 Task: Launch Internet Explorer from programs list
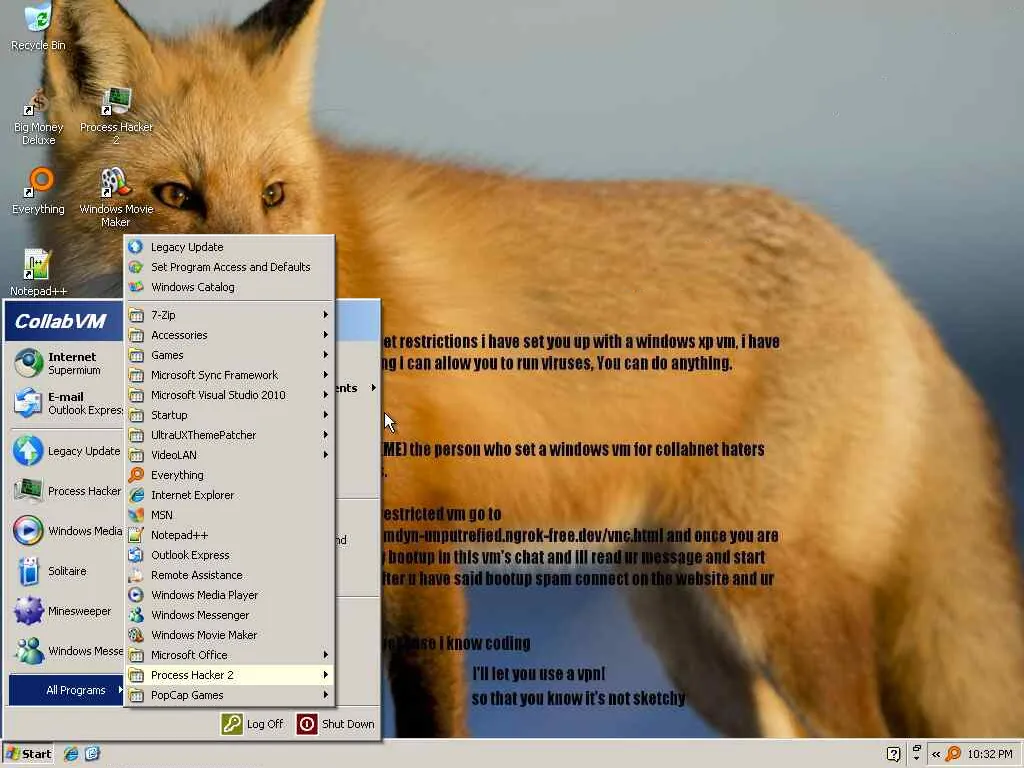coord(229,495)
